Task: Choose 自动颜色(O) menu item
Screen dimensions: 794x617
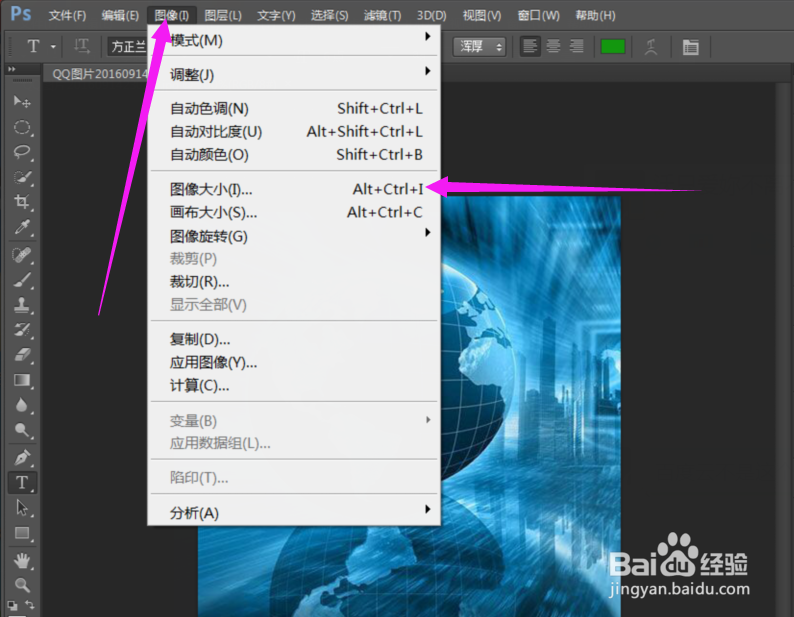Action: coord(294,155)
